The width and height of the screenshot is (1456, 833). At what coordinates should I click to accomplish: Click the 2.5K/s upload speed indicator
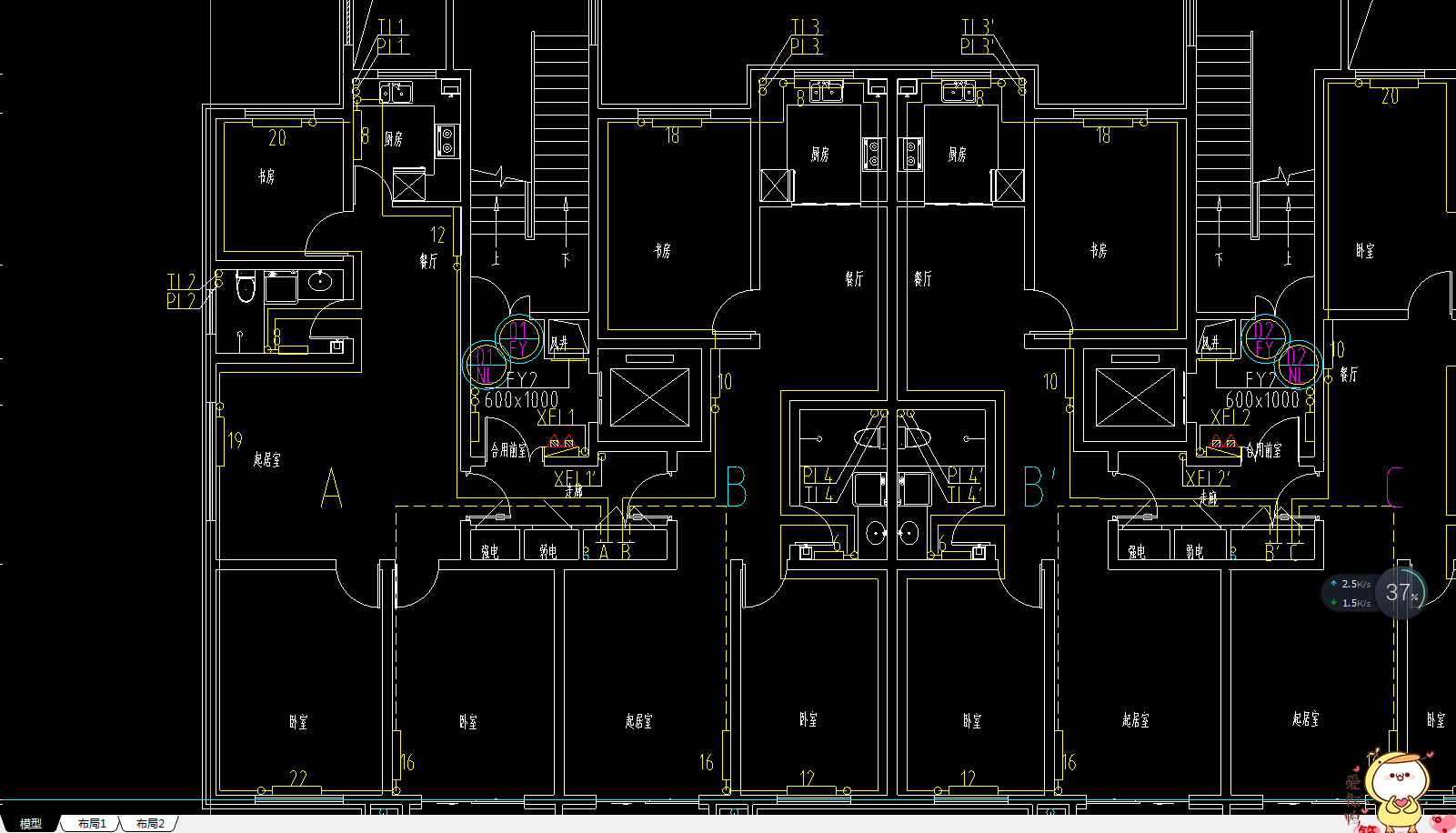click(x=1351, y=584)
